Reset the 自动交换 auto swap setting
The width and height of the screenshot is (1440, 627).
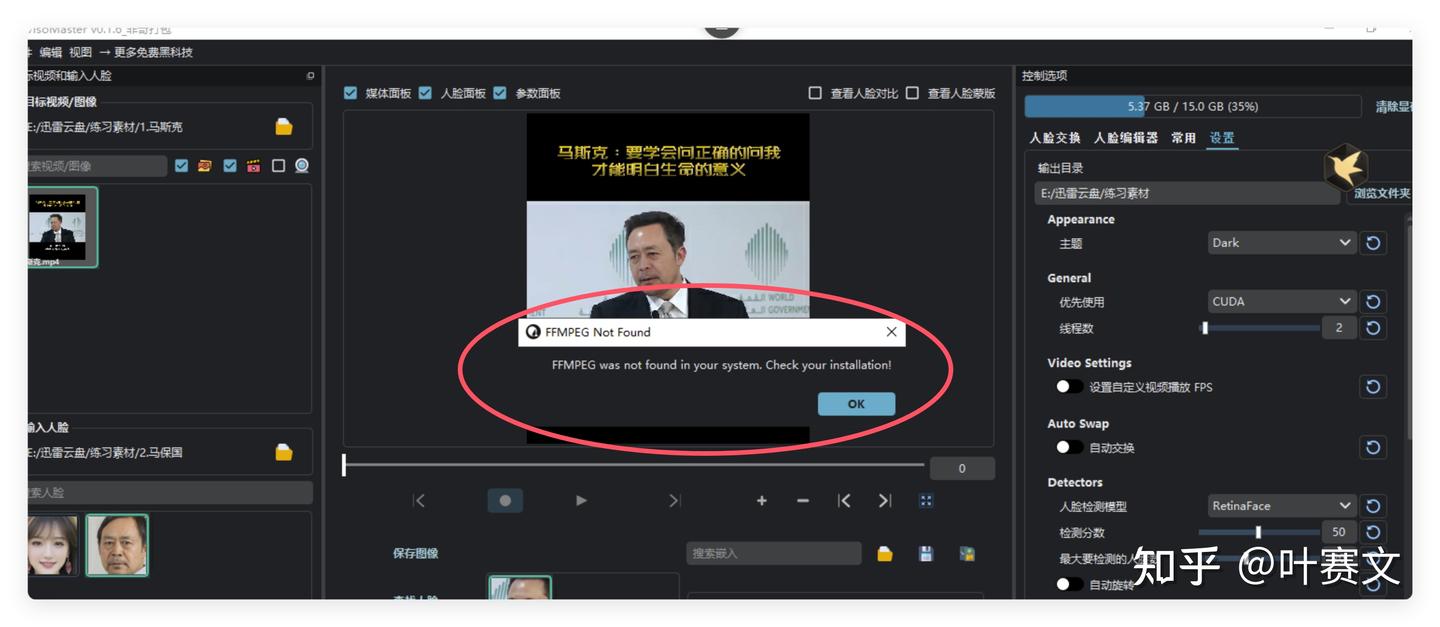point(1374,448)
